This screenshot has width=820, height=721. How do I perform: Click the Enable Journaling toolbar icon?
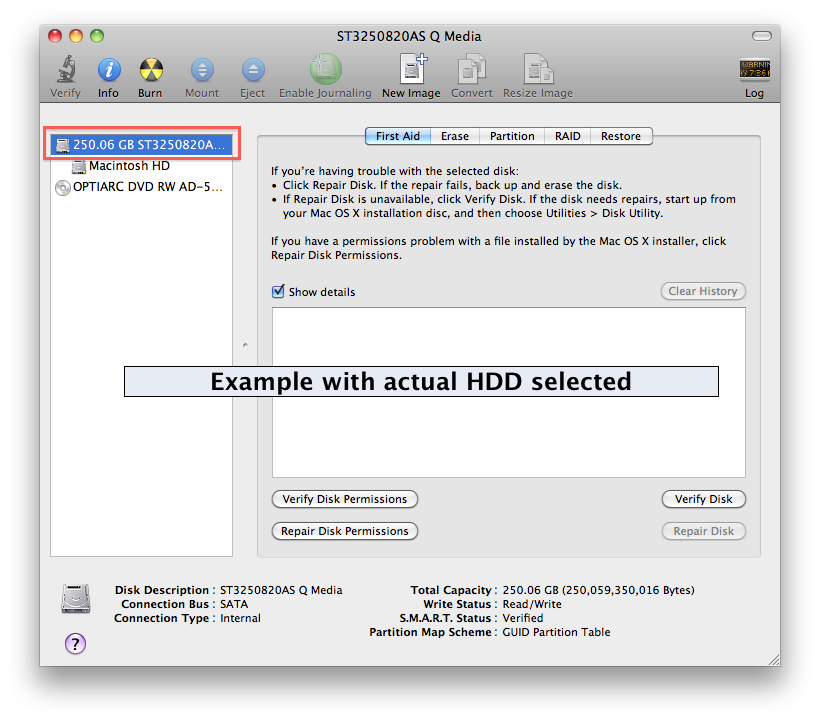(x=325, y=69)
